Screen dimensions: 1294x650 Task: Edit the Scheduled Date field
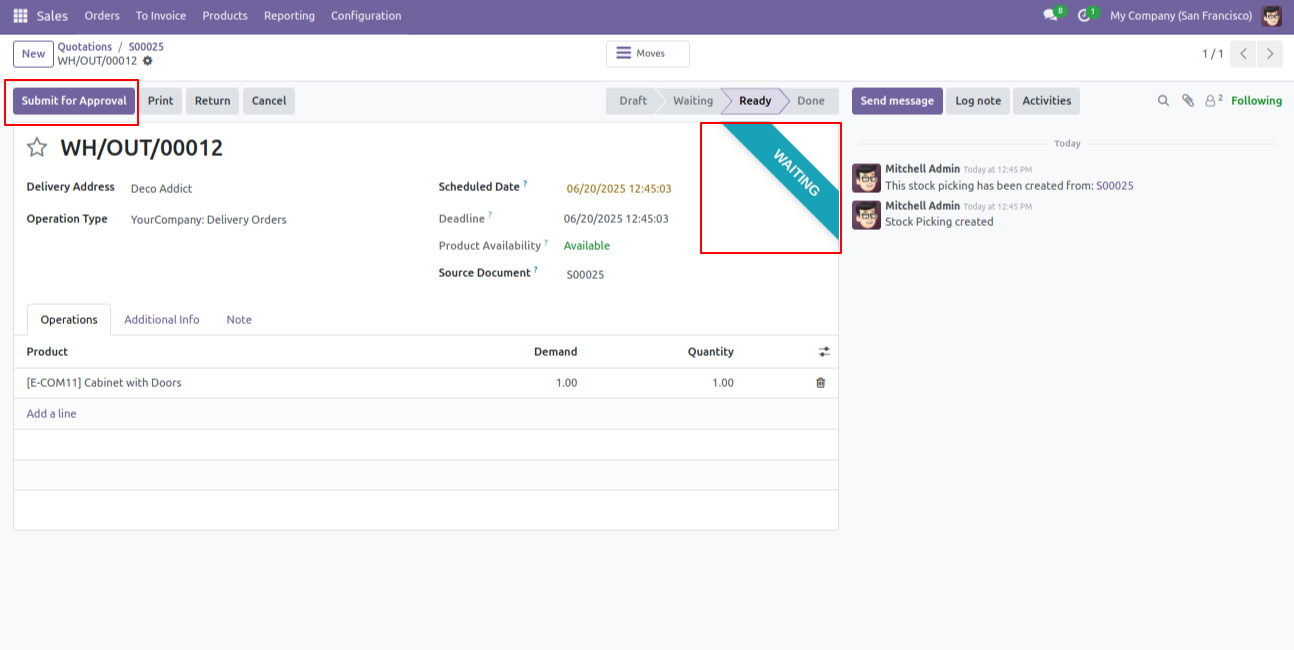tap(619, 189)
